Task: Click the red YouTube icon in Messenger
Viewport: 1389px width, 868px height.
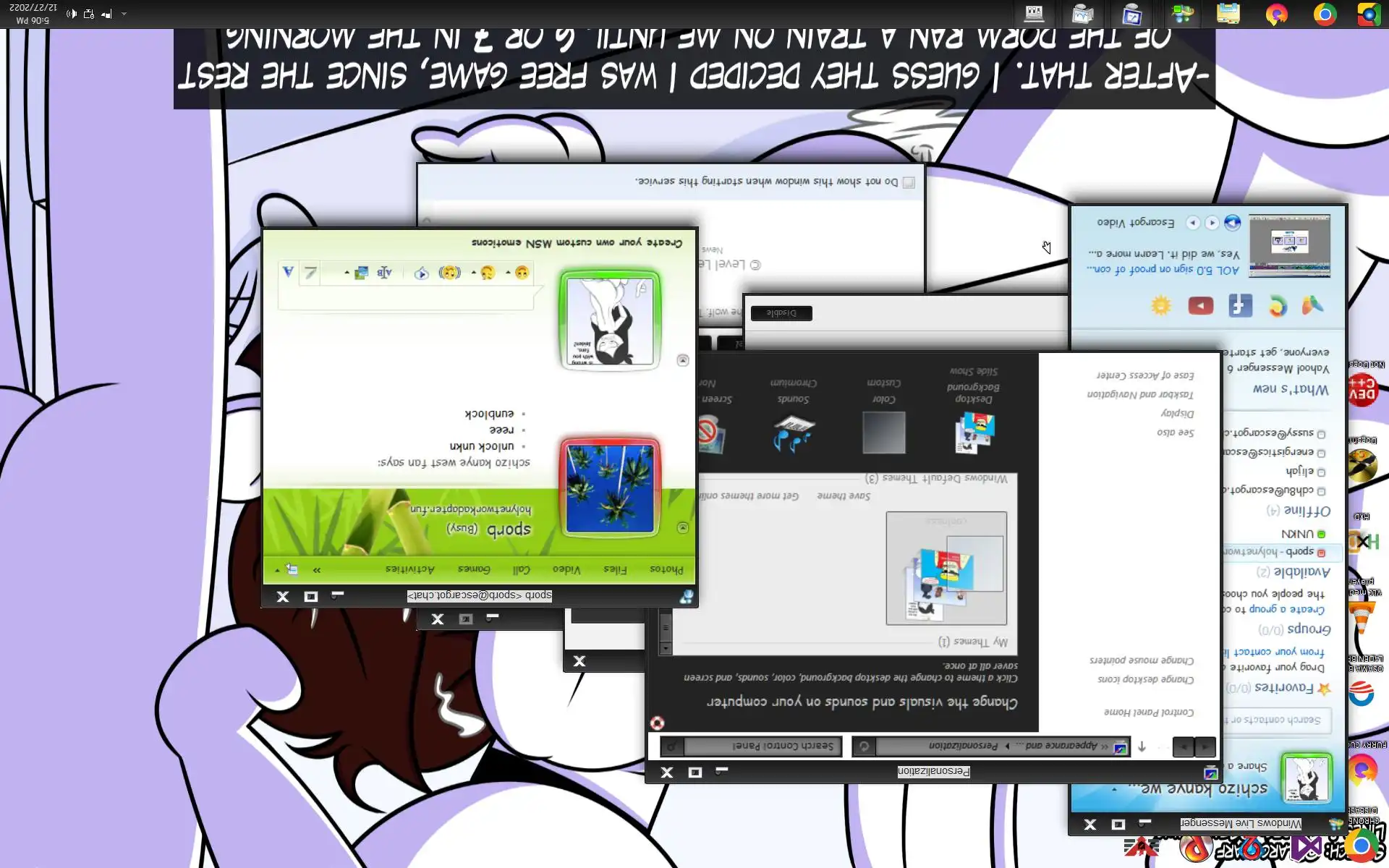Action: tap(1200, 306)
